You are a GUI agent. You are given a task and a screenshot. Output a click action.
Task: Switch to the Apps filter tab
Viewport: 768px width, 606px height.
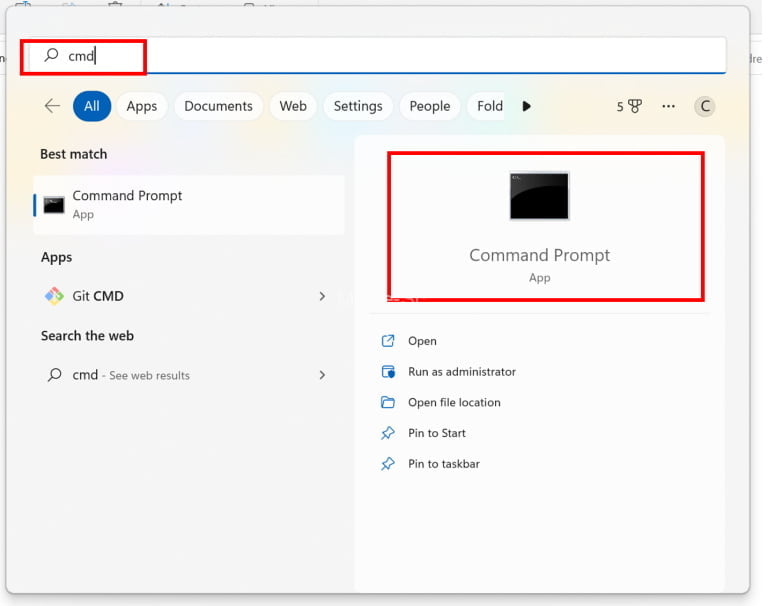[x=141, y=106]
